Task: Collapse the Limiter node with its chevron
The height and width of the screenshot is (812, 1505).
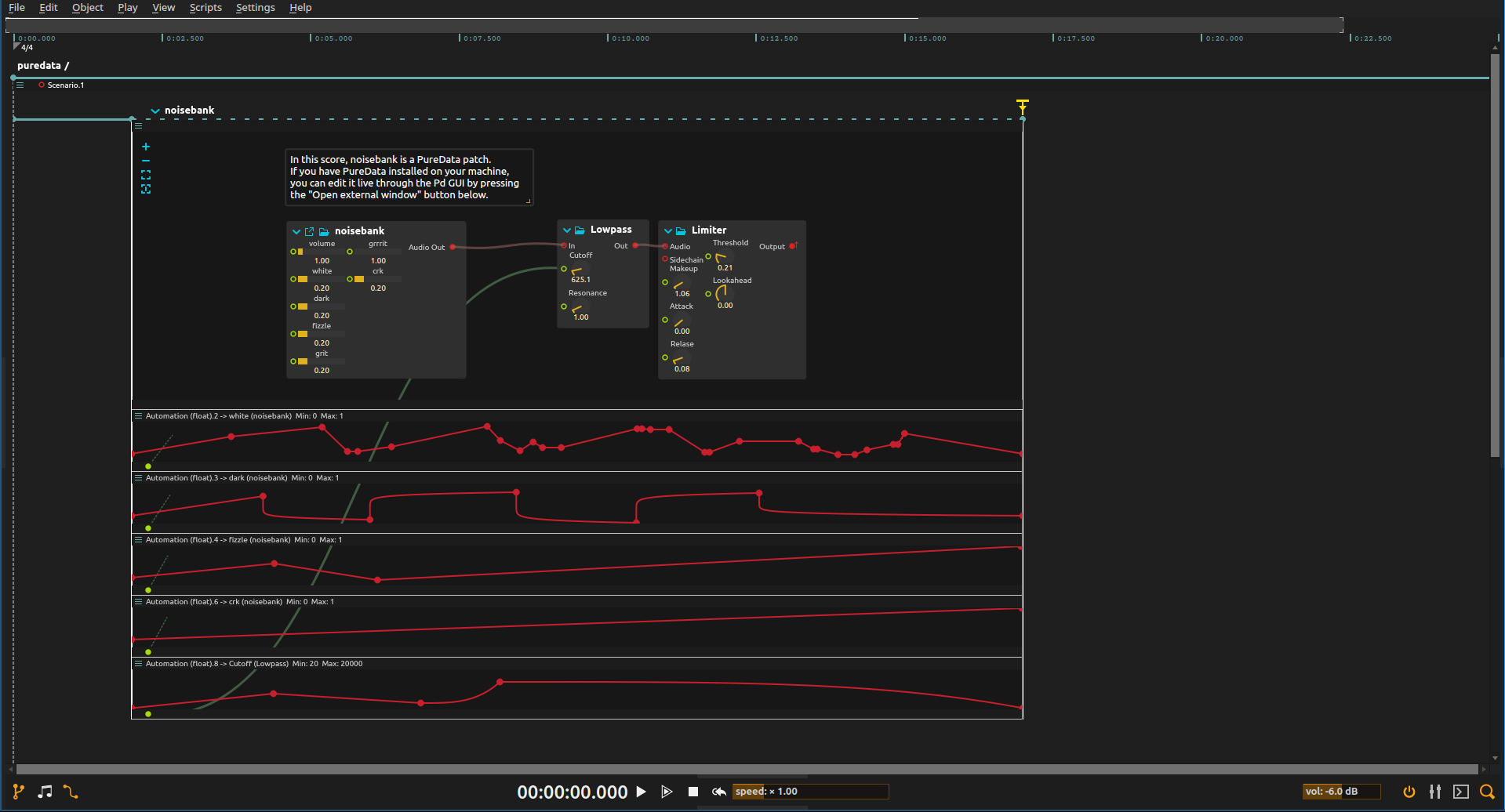Action: 668,230
